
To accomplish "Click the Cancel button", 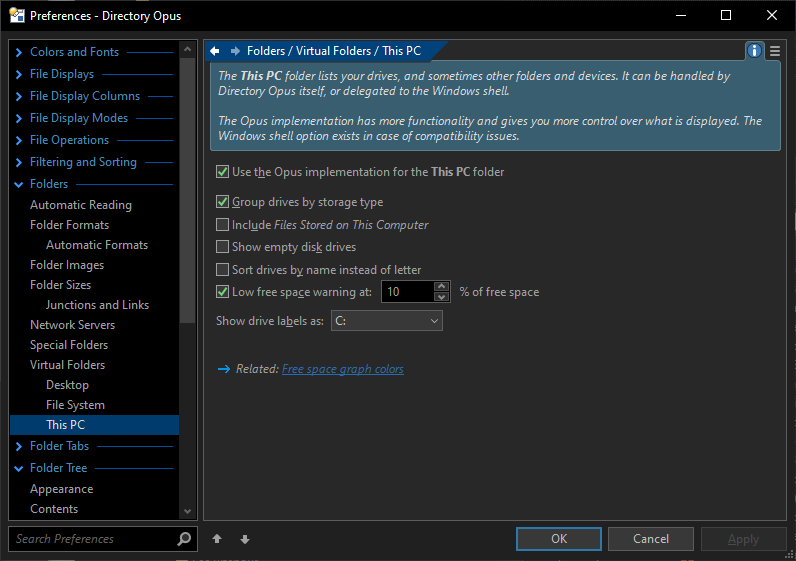I will [x=651, y=539].
